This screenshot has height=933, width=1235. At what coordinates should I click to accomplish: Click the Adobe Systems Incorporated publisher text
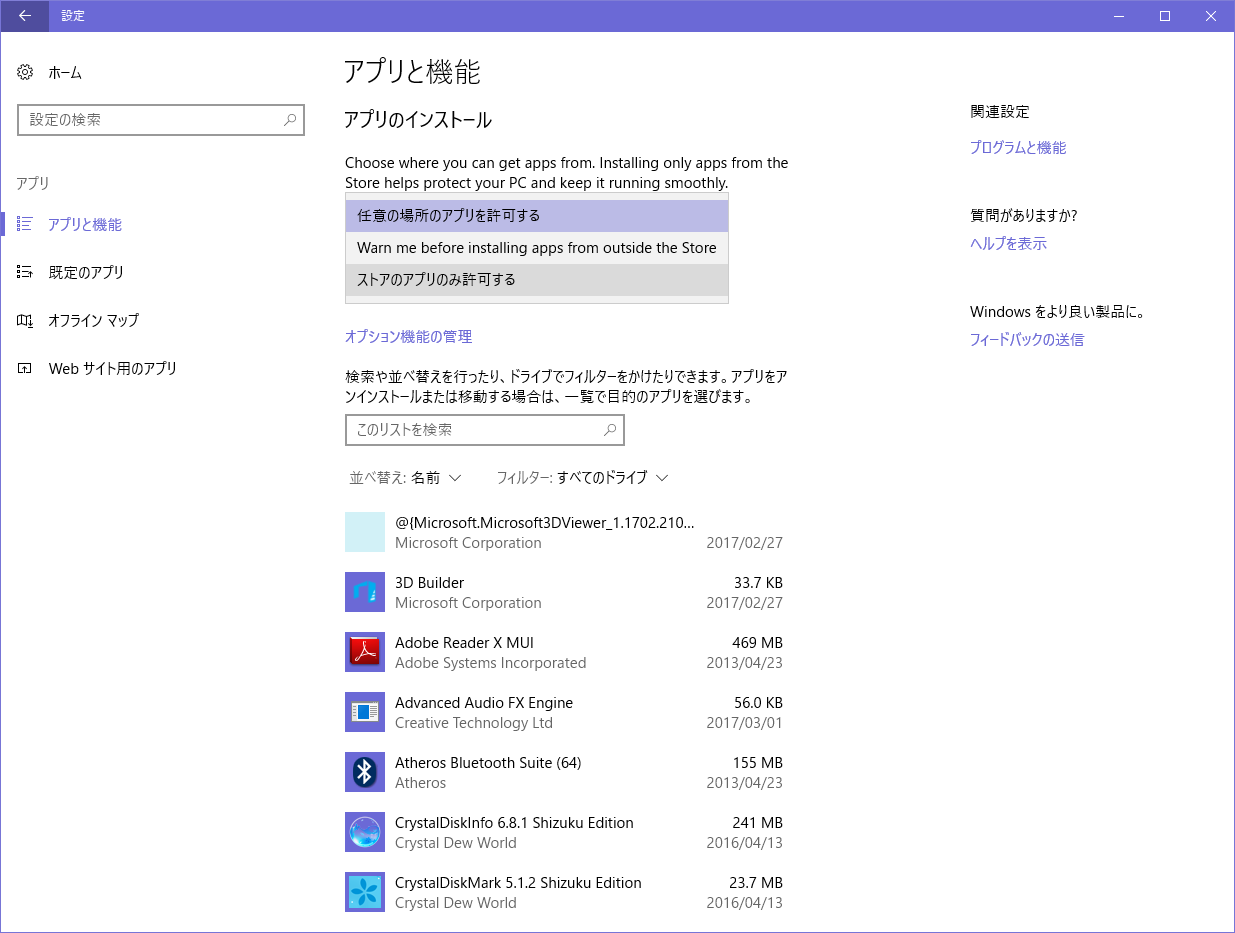pyautogui.click(x=490, y=663)
